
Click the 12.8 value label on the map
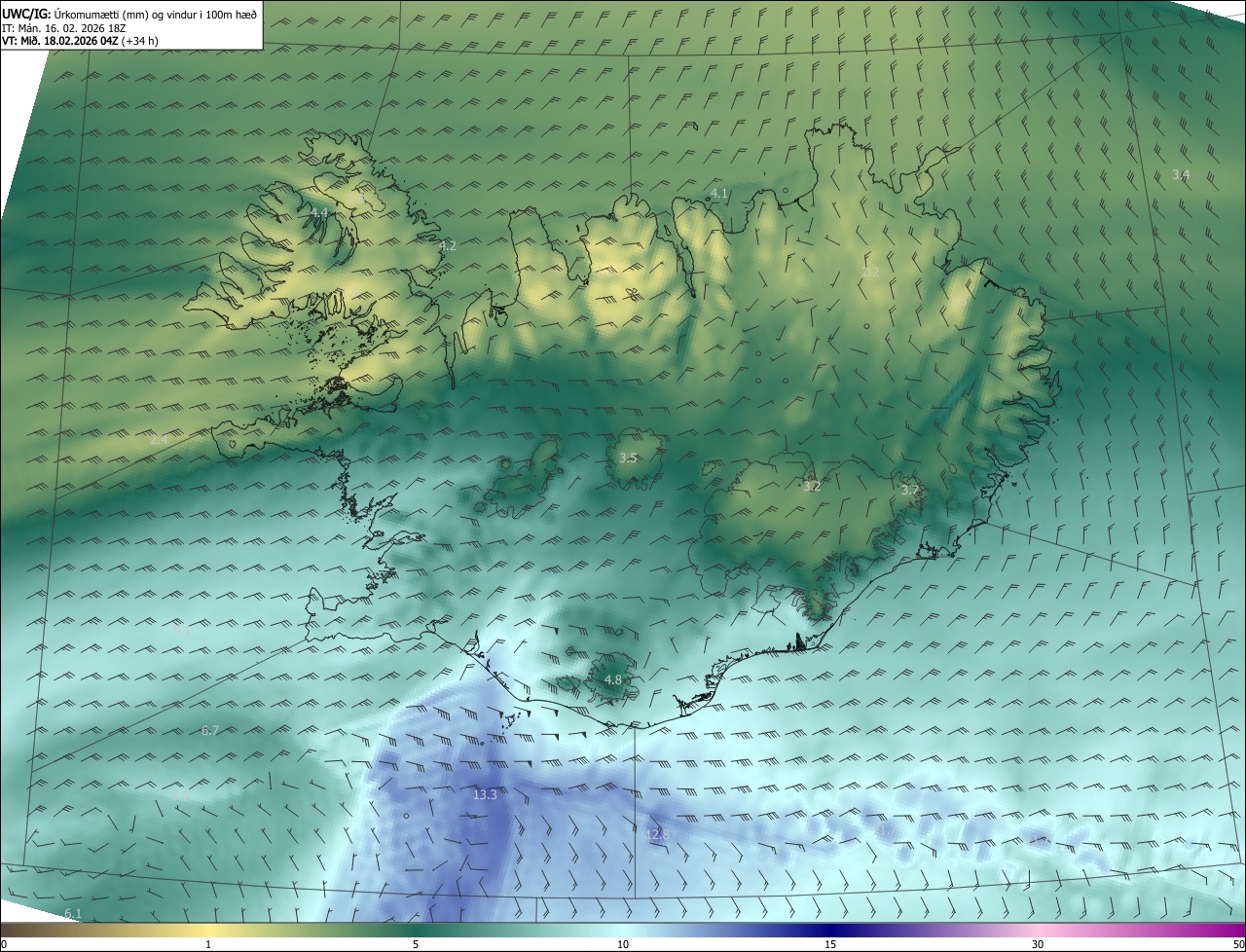(658, 835)
